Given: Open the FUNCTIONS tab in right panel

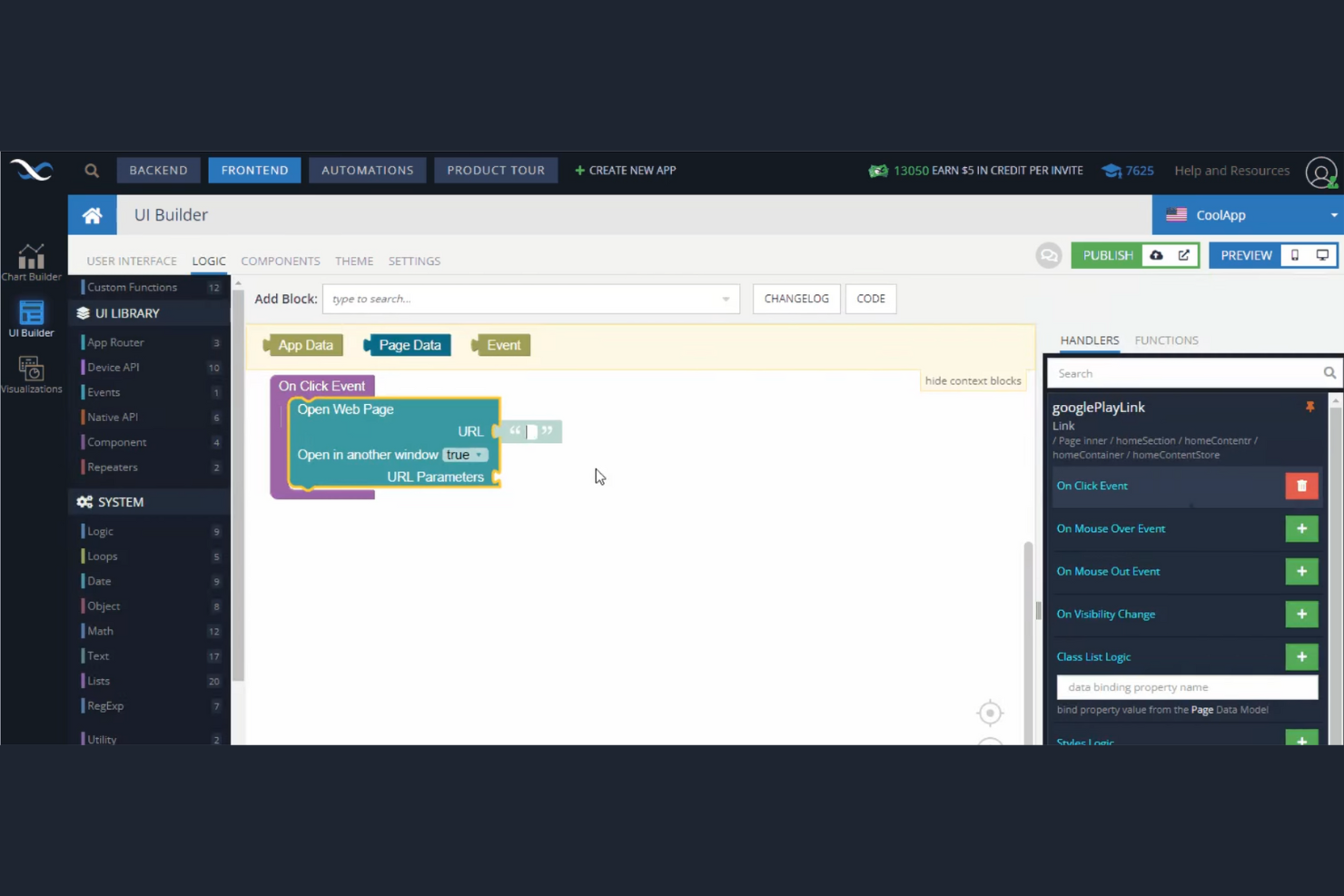Looking at the screenshot, I should 1166,340.
